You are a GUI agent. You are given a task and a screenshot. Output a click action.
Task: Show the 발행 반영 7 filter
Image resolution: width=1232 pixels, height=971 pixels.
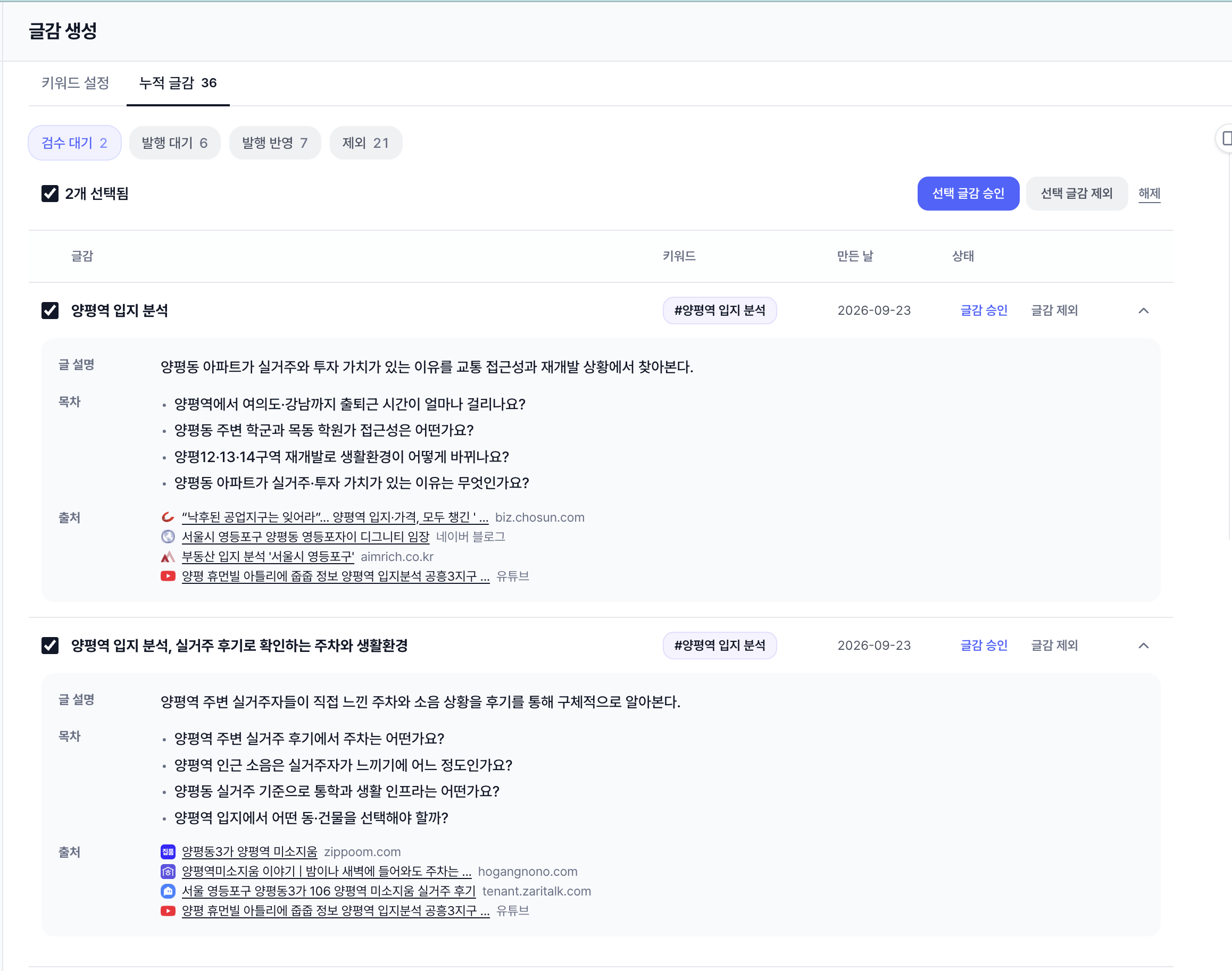pos(274,143)
